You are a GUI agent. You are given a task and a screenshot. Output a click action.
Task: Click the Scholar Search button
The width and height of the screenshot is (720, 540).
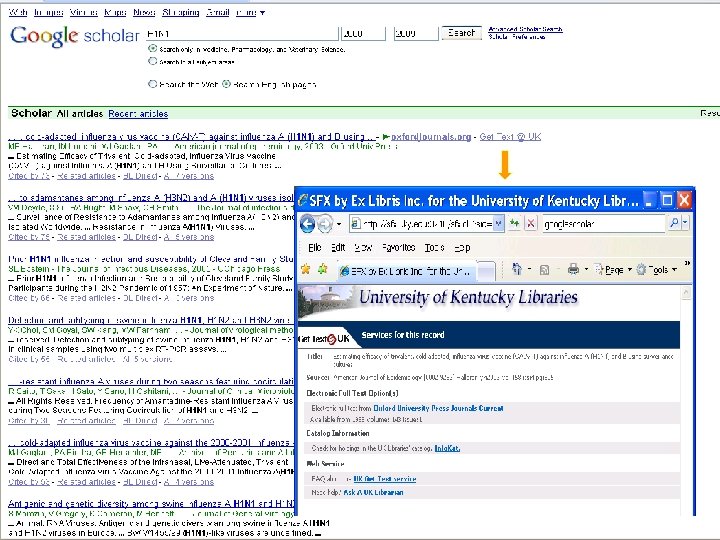click(461, 33)
